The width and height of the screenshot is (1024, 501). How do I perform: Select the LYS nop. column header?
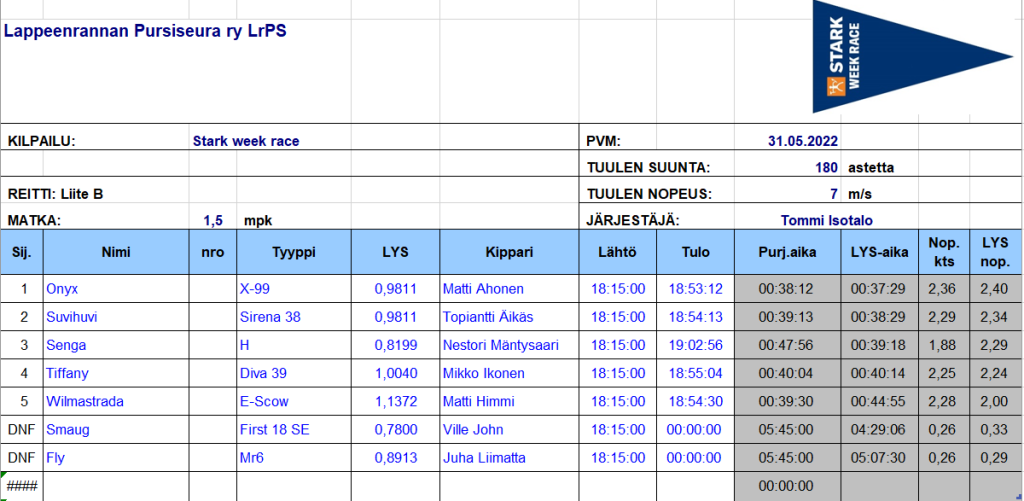(x=995, y=252)
